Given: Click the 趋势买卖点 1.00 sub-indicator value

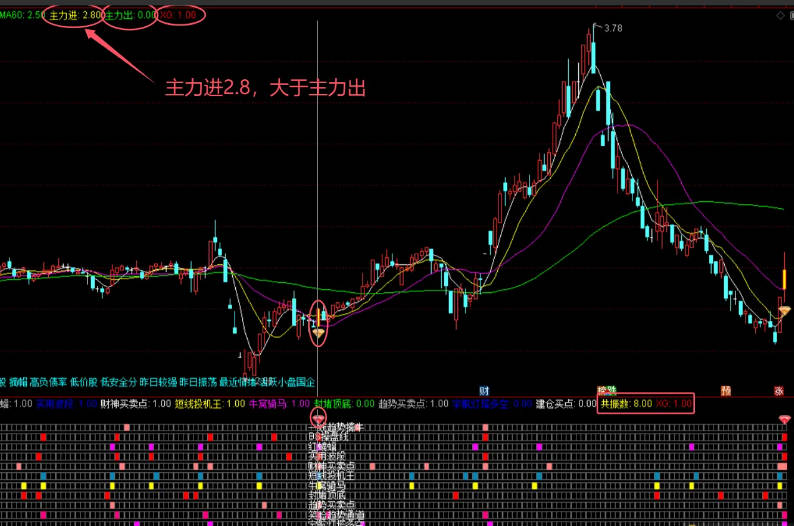Looking at the screenshot, I should [x=414, y=403].
